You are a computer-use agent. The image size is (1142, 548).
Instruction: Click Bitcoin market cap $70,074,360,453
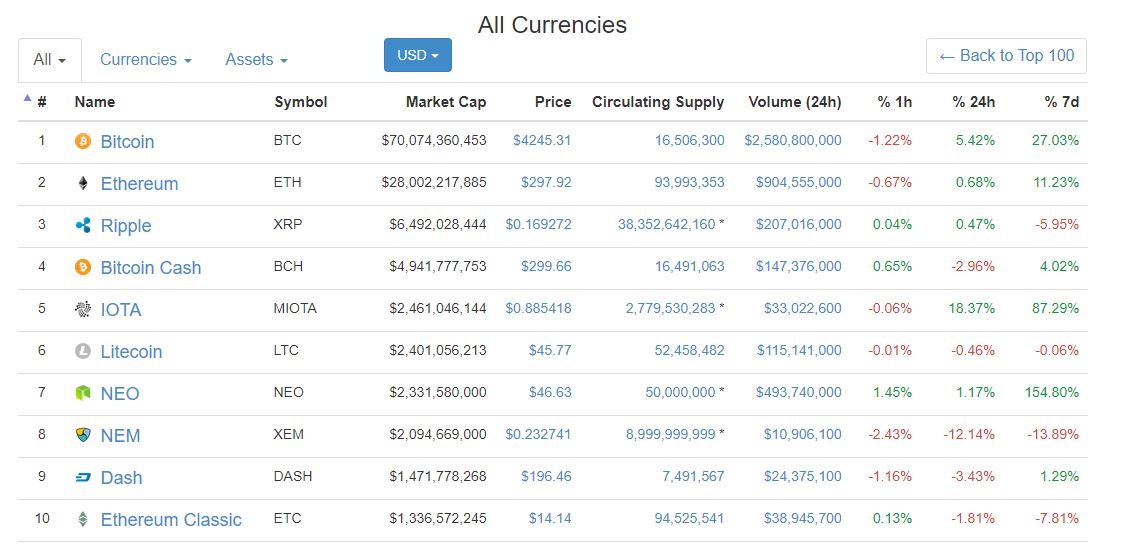434,141
